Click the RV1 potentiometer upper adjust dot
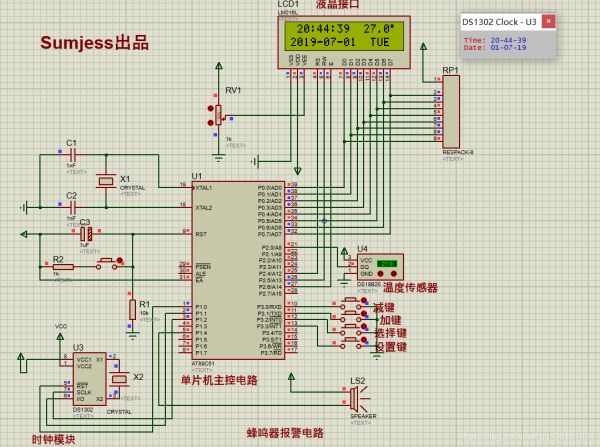The image size is (600, 447). click(211, 107)
